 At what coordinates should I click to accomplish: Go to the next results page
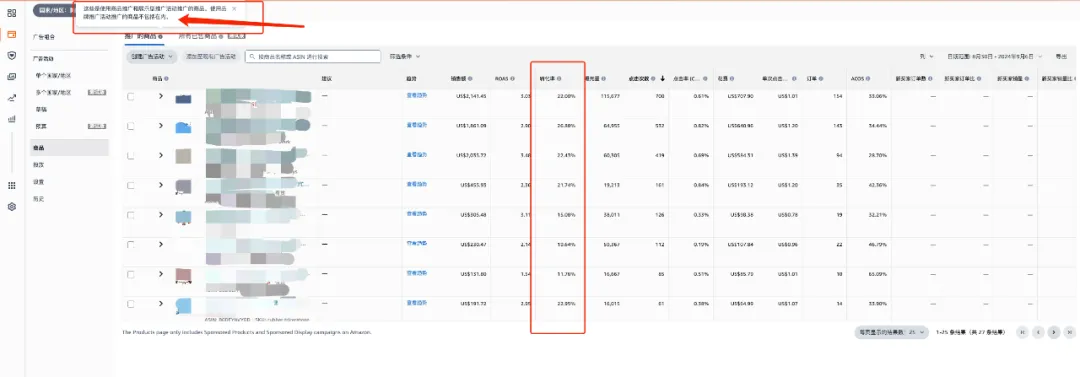(1054, 332)
